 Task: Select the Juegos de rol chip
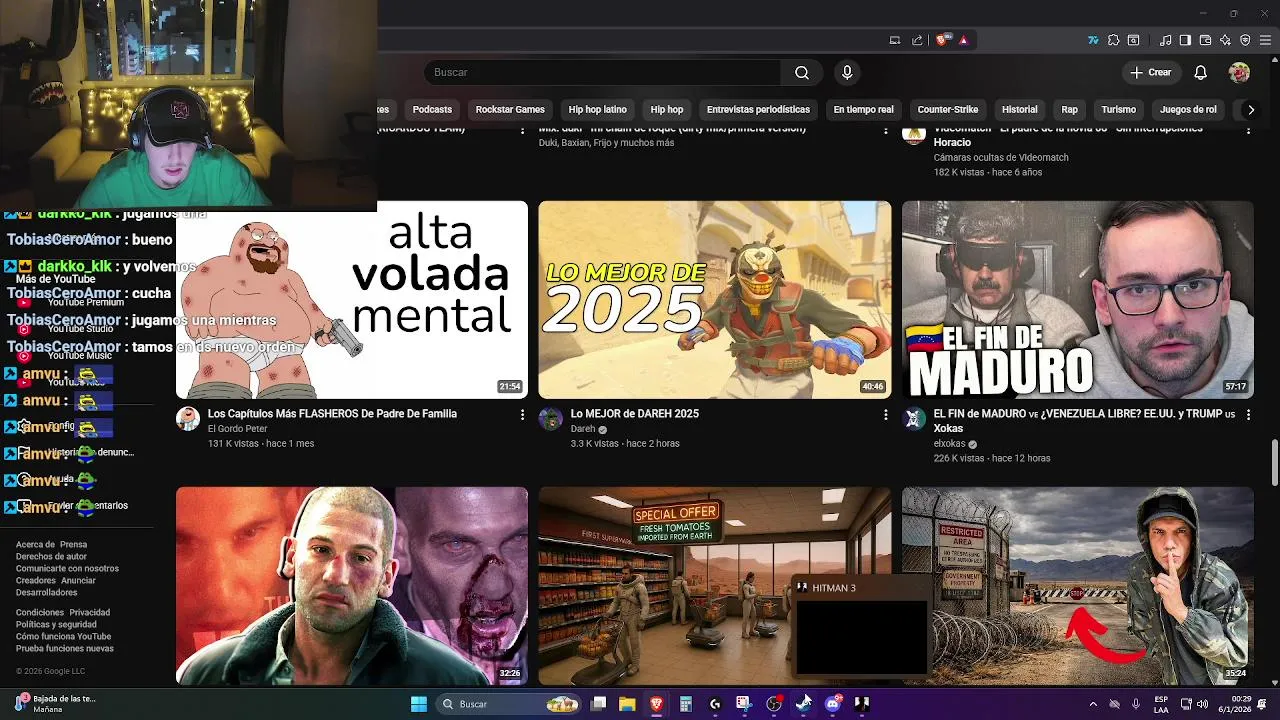(x=1188, y=109)
